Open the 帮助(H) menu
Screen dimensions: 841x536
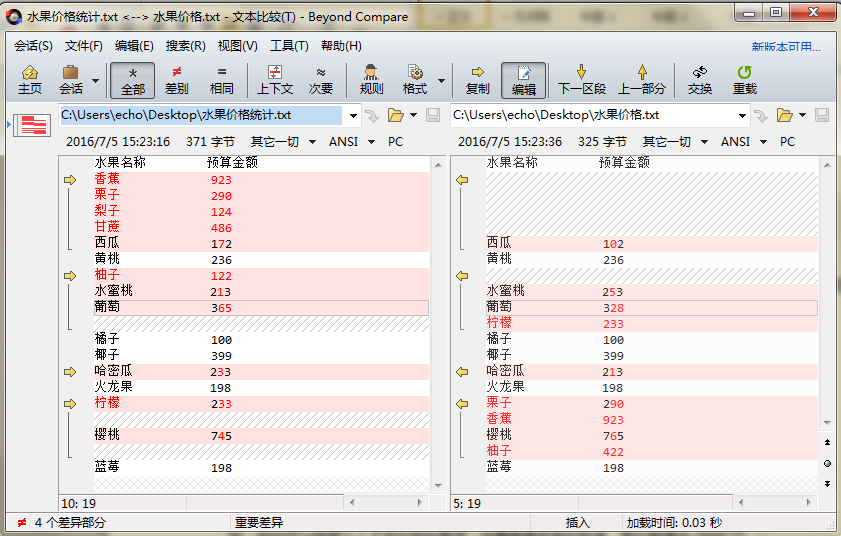pos(341,46)
